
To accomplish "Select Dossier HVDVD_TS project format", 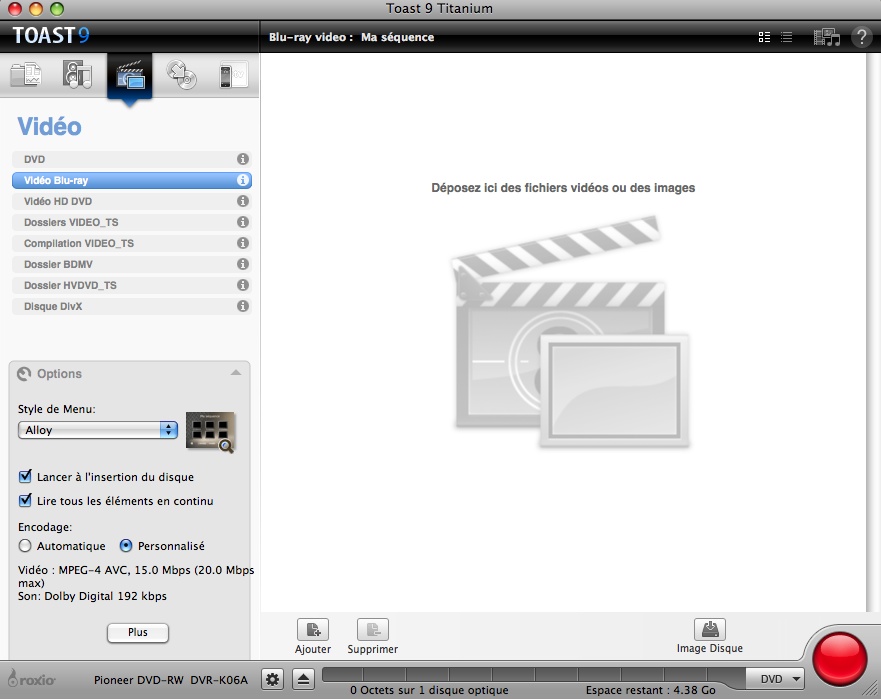I will click(131, 285).
